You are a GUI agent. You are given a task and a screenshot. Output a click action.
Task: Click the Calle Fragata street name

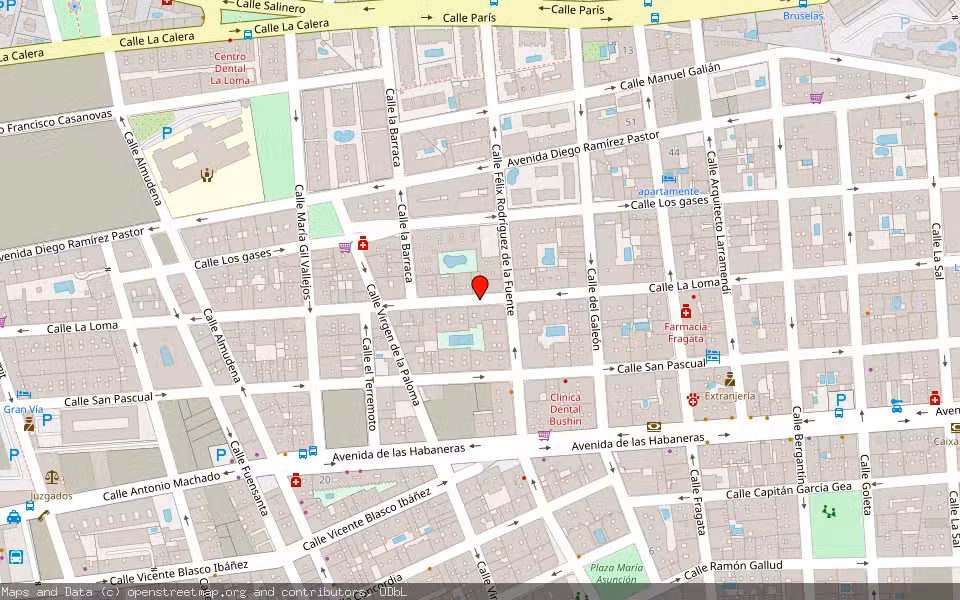pos(698,501)
